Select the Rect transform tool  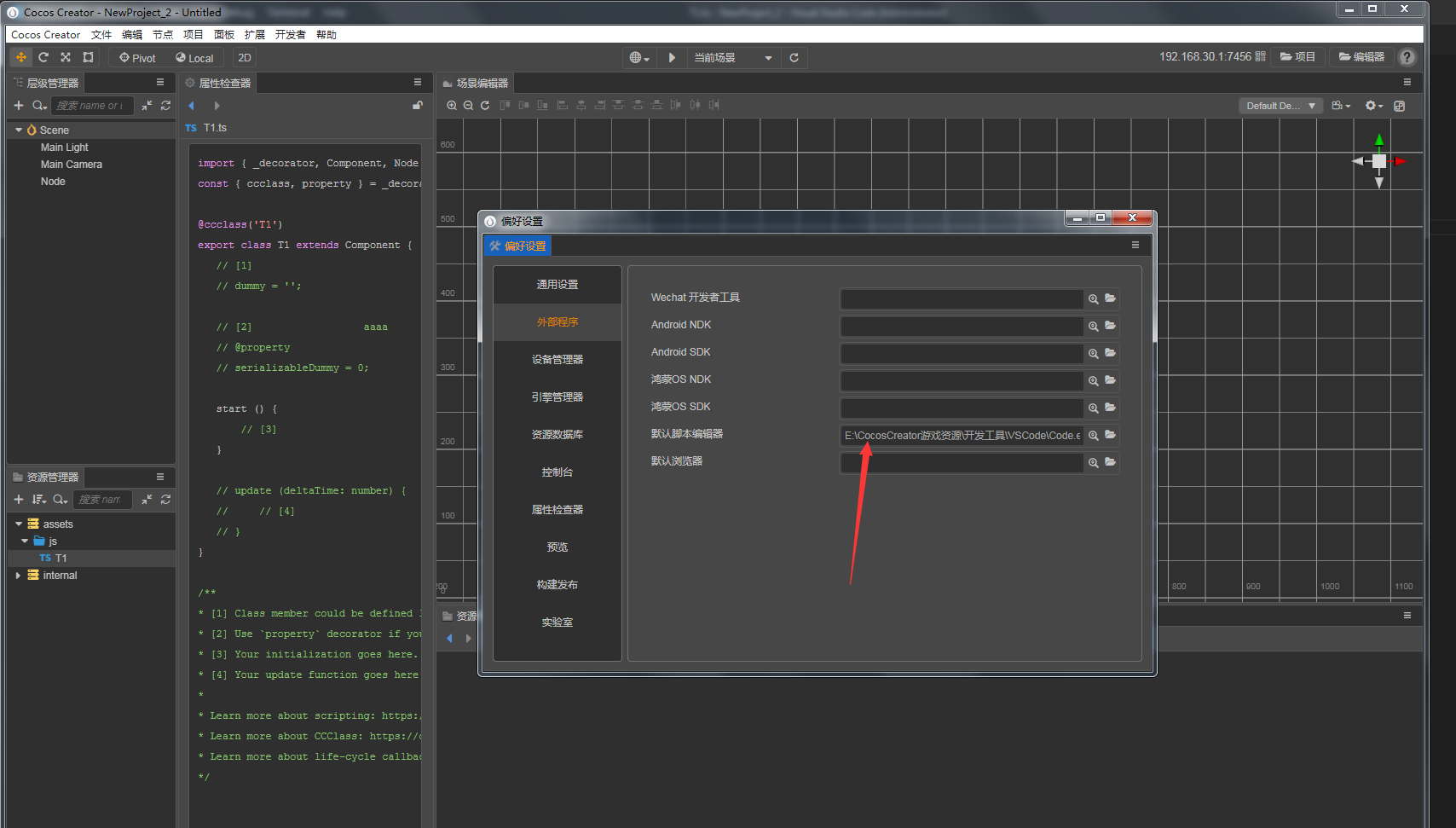pyautogui.click(x=88, y=57)
